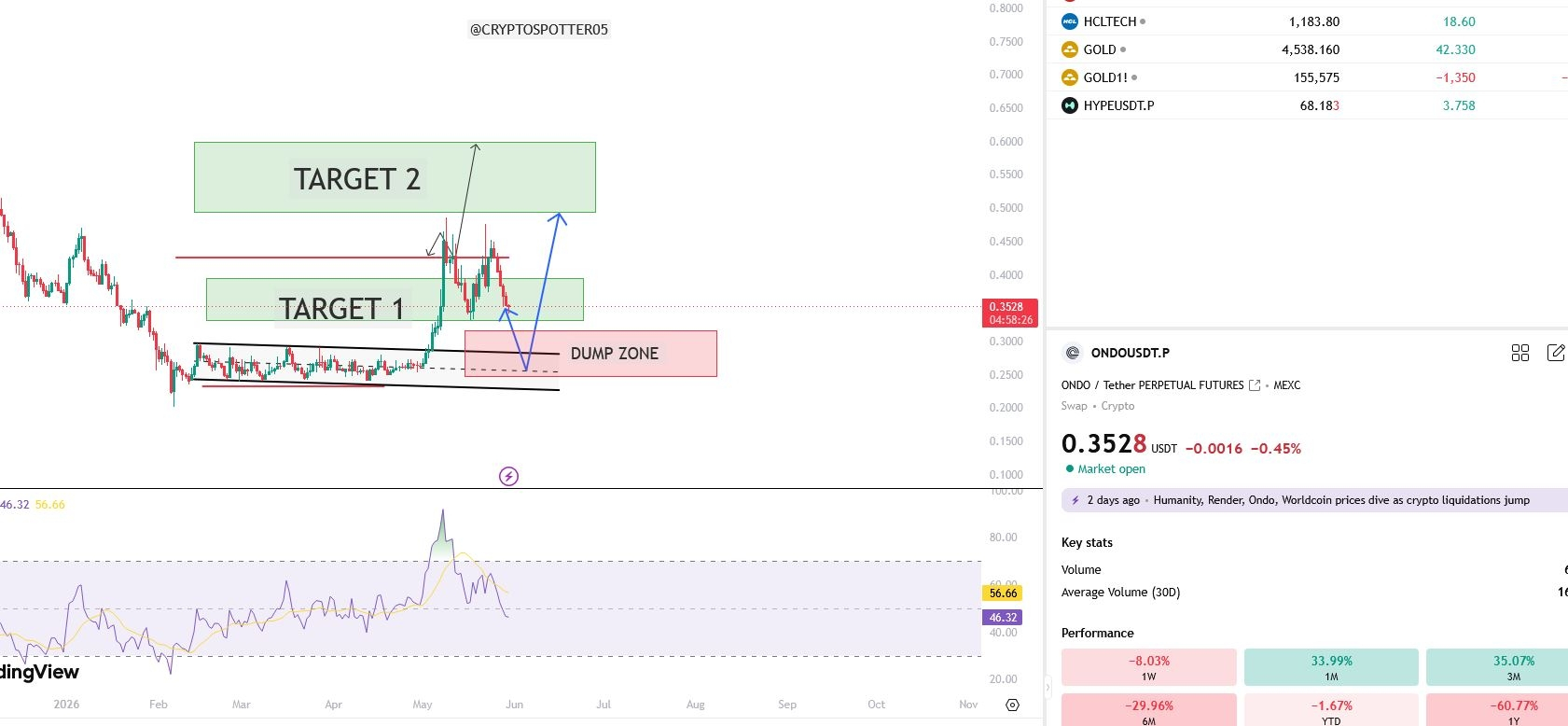Select the 3M performance tile 35.07%
Viewport: 1568px width, 726px height.
pyautogui.click(x=1497, y=667)
